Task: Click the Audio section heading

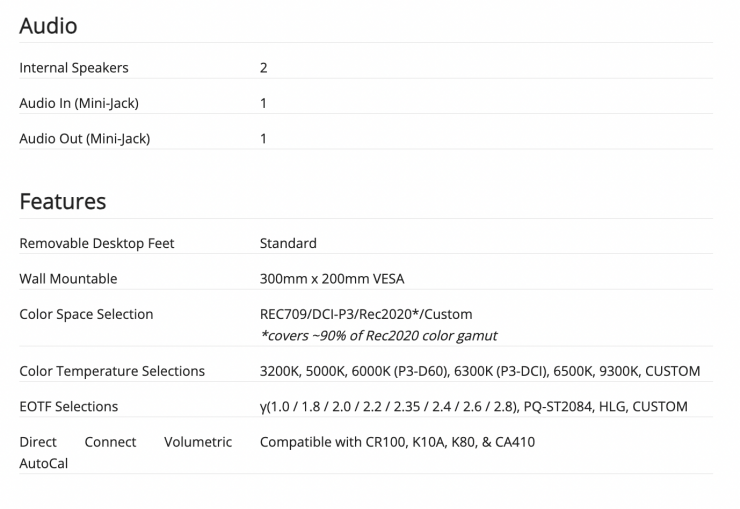Action: coord(48,25)
